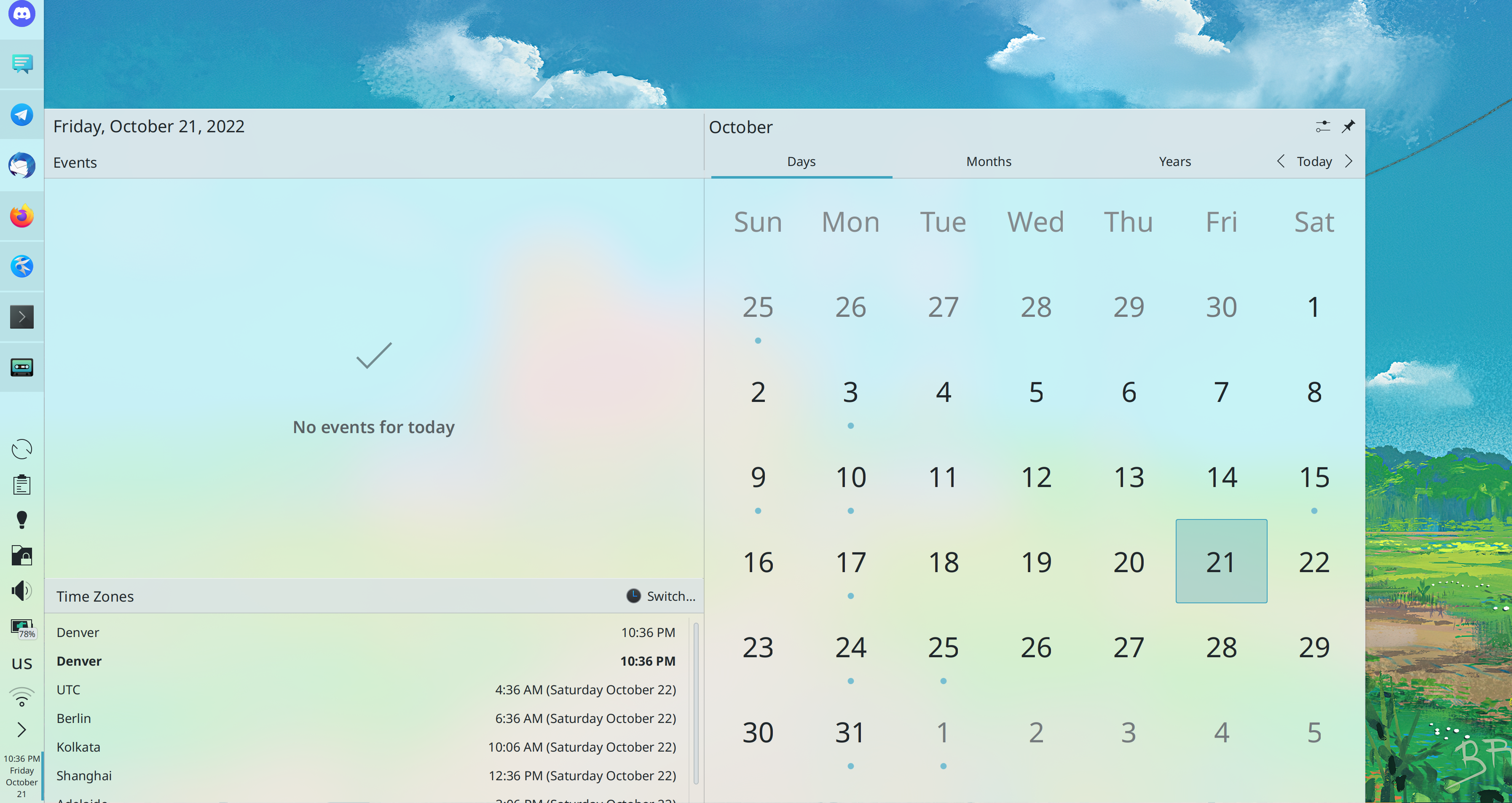Open the audio volume tray icon
This screenshot has width=1512, height=803.
coord(22,591)
